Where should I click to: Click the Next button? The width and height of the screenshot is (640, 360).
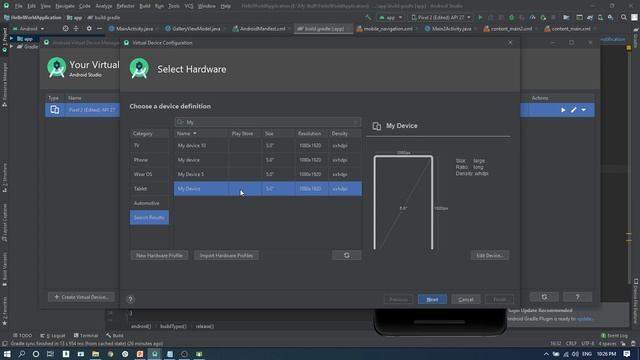(x=432, y=299)
